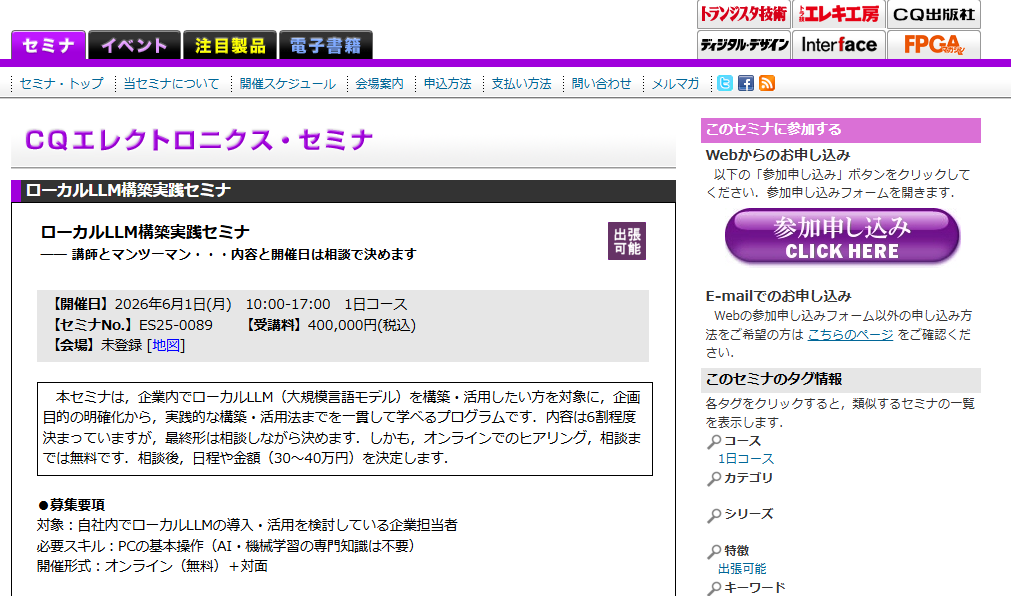
Task: Open the Facebook icon link
Action: (x=746, y=84)
